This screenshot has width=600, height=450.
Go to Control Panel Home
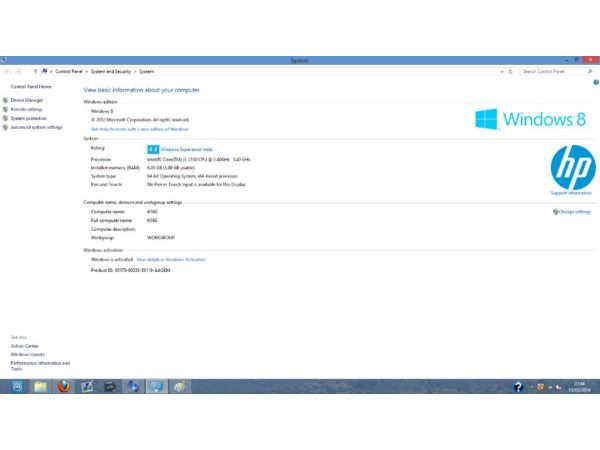31,87
